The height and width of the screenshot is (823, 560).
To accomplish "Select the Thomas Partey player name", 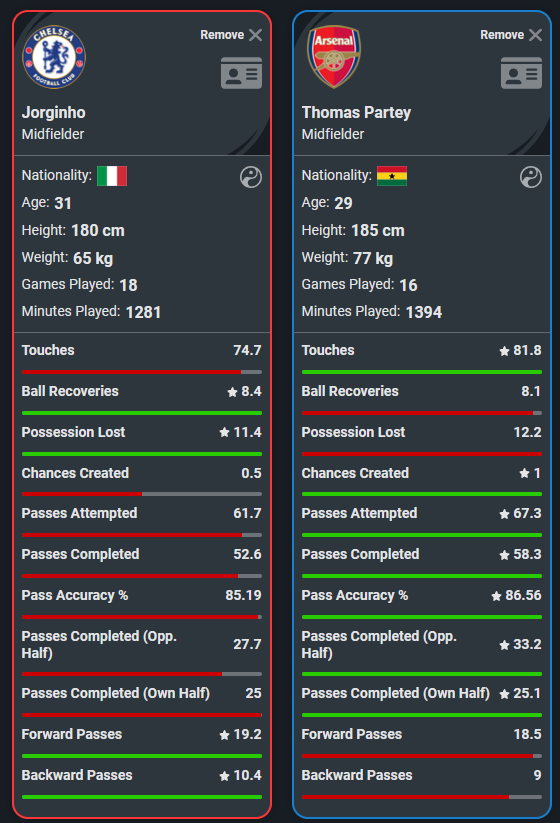I will (x=356, y=112).
